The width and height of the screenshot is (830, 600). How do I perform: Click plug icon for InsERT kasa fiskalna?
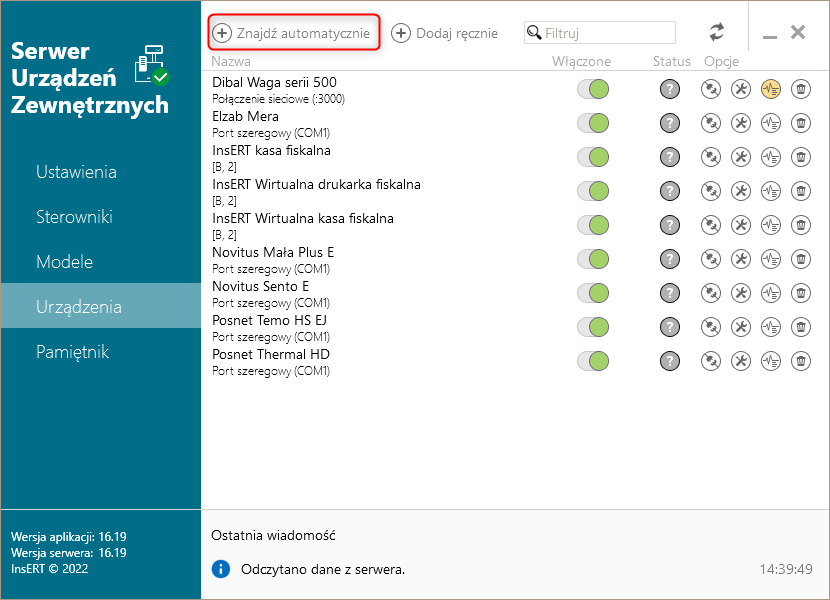[x=711, y=157]
